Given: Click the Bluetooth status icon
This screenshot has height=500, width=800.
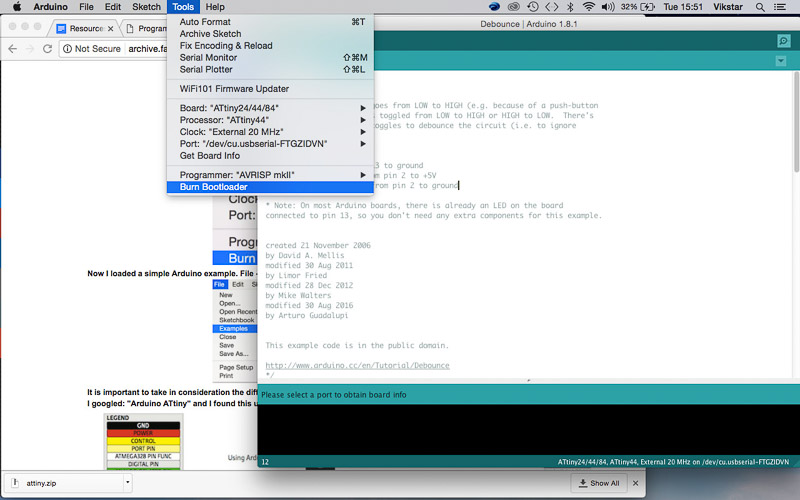Looking at the screenshot, I should point(571,7).
